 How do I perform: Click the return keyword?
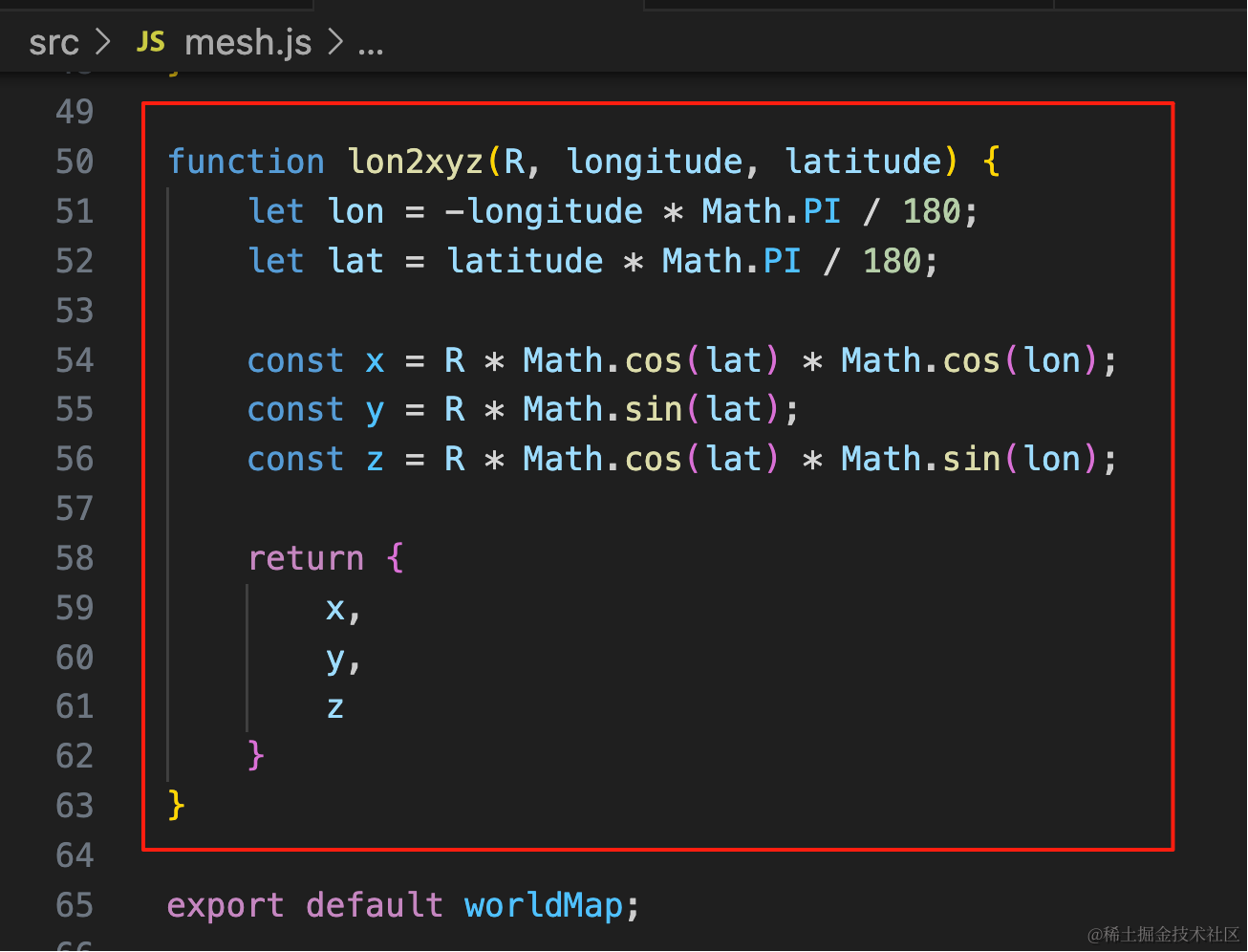306,558
